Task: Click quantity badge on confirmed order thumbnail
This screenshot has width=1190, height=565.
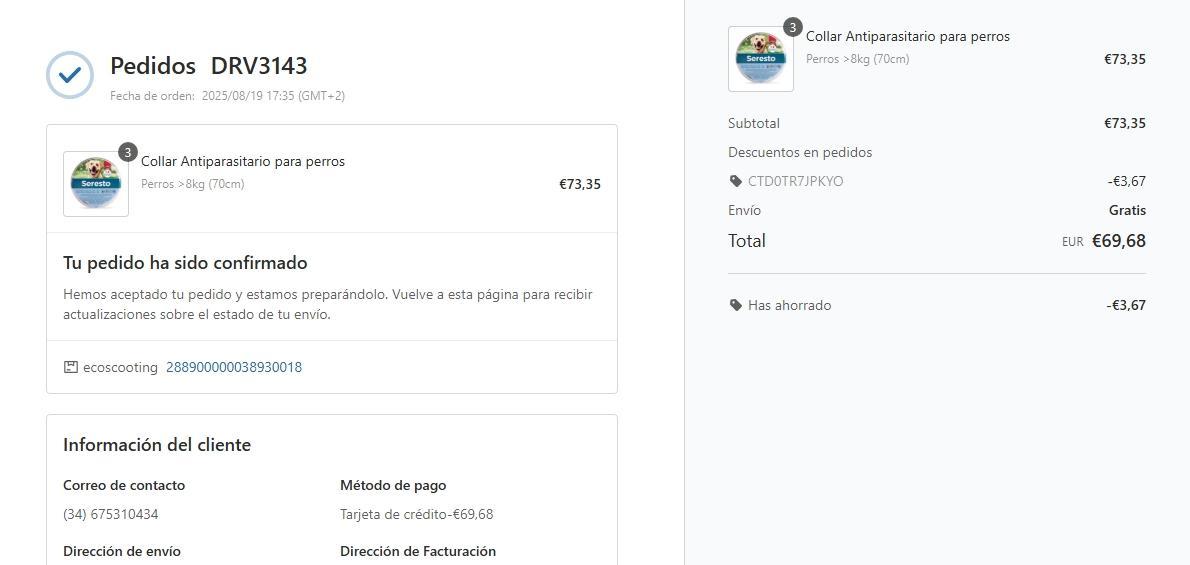Action: point(128,152)
